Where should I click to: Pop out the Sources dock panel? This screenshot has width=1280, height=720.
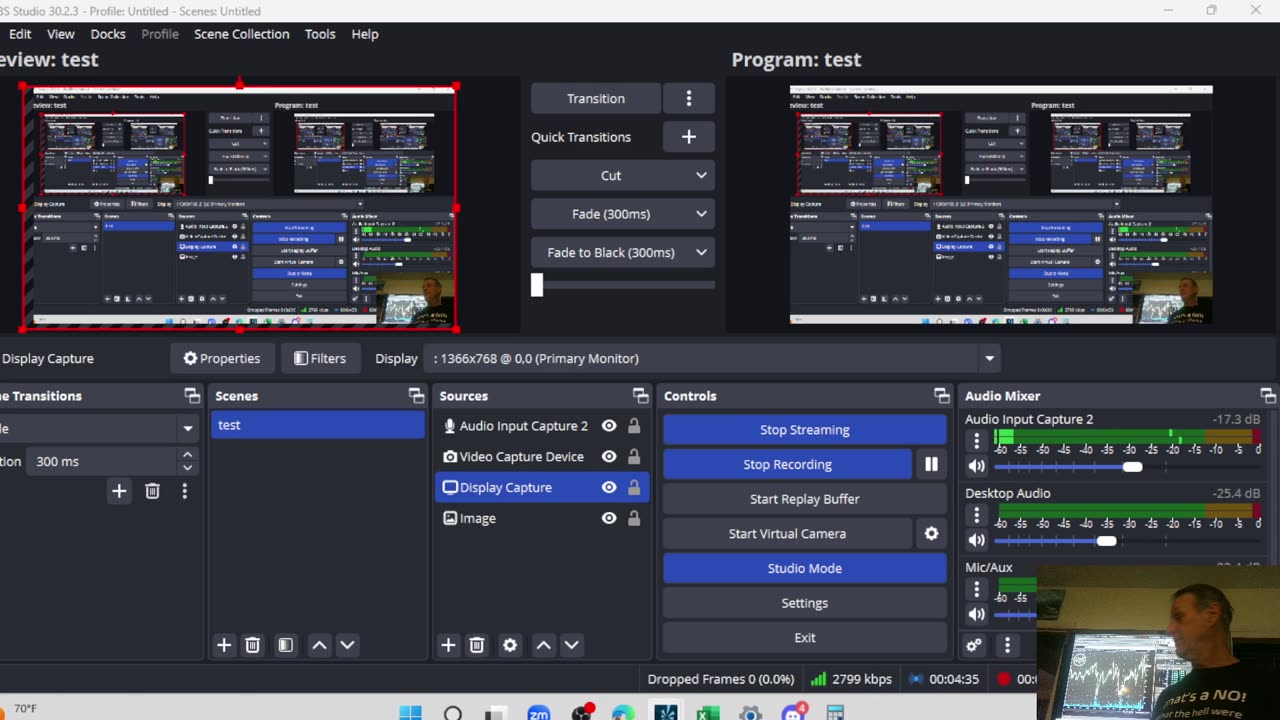tap(640, 396)
